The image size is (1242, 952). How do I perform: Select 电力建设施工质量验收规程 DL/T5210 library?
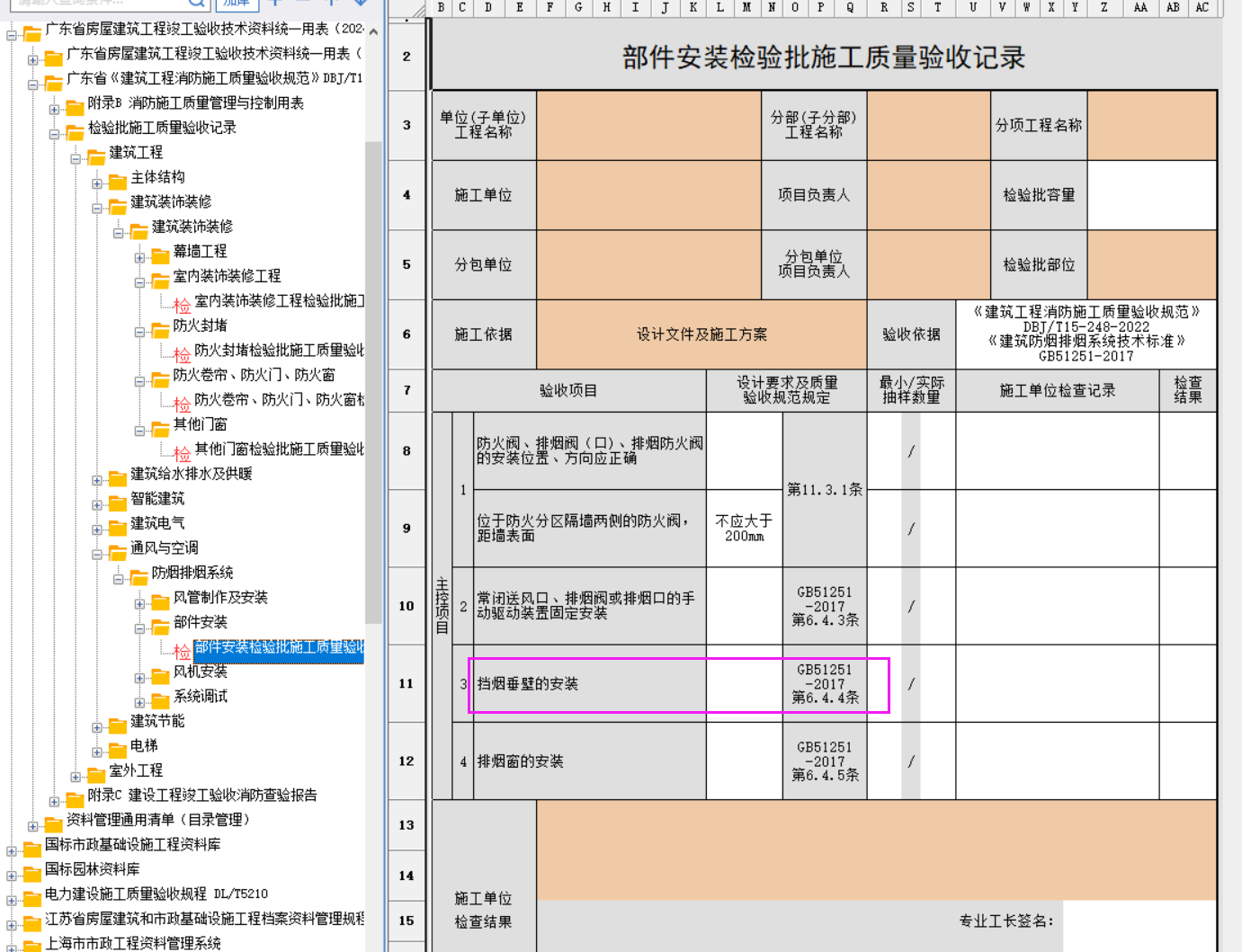(156, 894)
